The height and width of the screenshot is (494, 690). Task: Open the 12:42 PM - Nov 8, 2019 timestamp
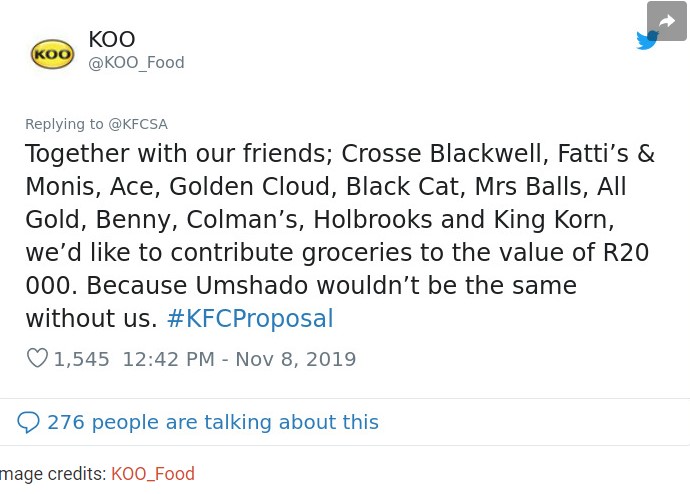click(239, 359)
